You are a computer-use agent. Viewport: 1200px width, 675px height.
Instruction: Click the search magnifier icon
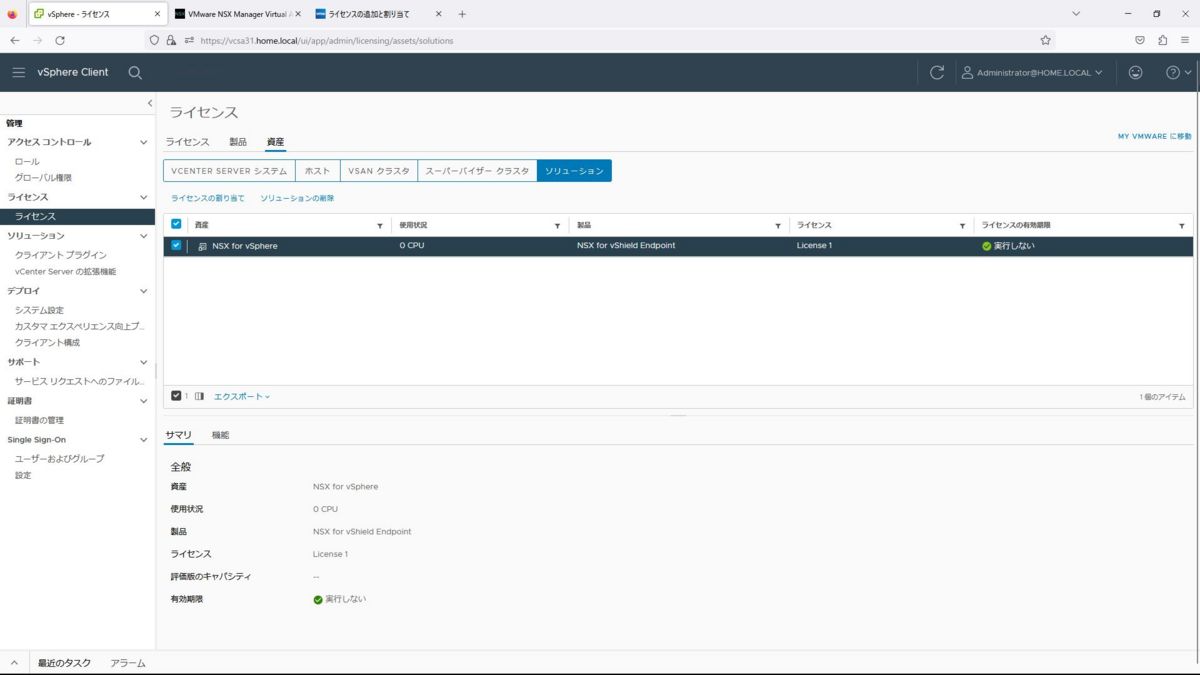(x=135, y=73)
